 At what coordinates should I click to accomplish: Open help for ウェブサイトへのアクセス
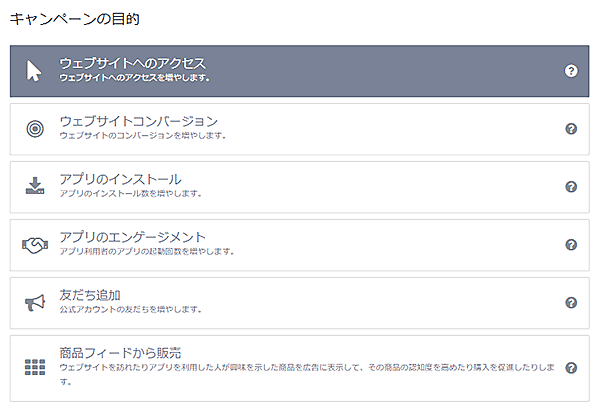571,70
